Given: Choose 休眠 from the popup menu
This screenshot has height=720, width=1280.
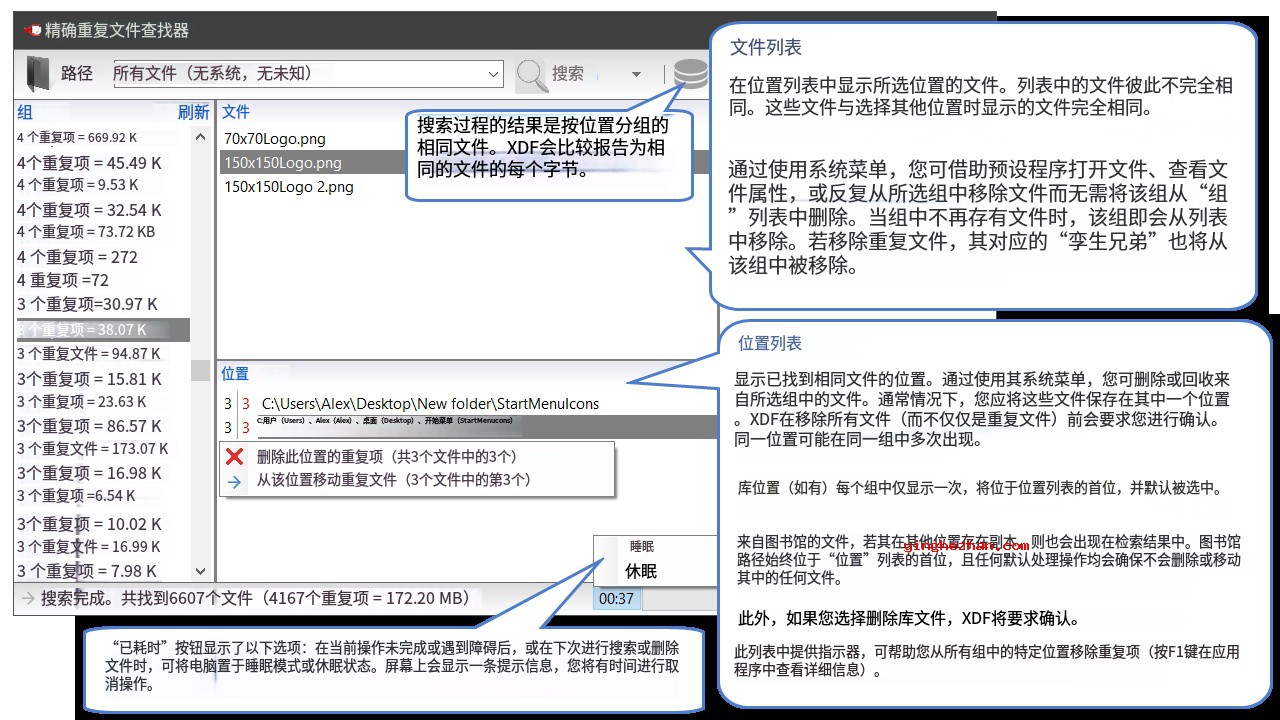Looking at the screenshot, I should pos(641,572).
